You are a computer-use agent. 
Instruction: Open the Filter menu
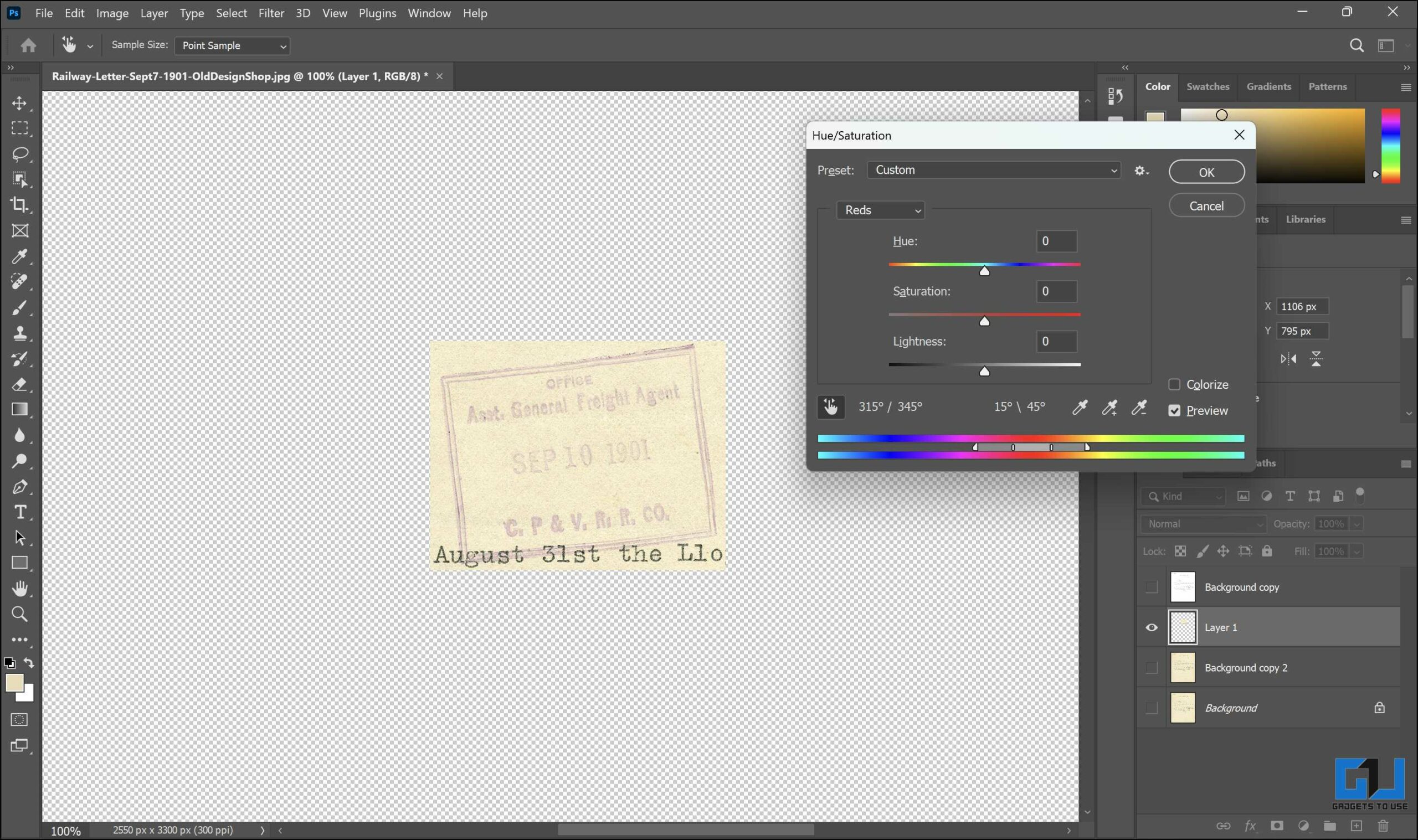(271, 13)
